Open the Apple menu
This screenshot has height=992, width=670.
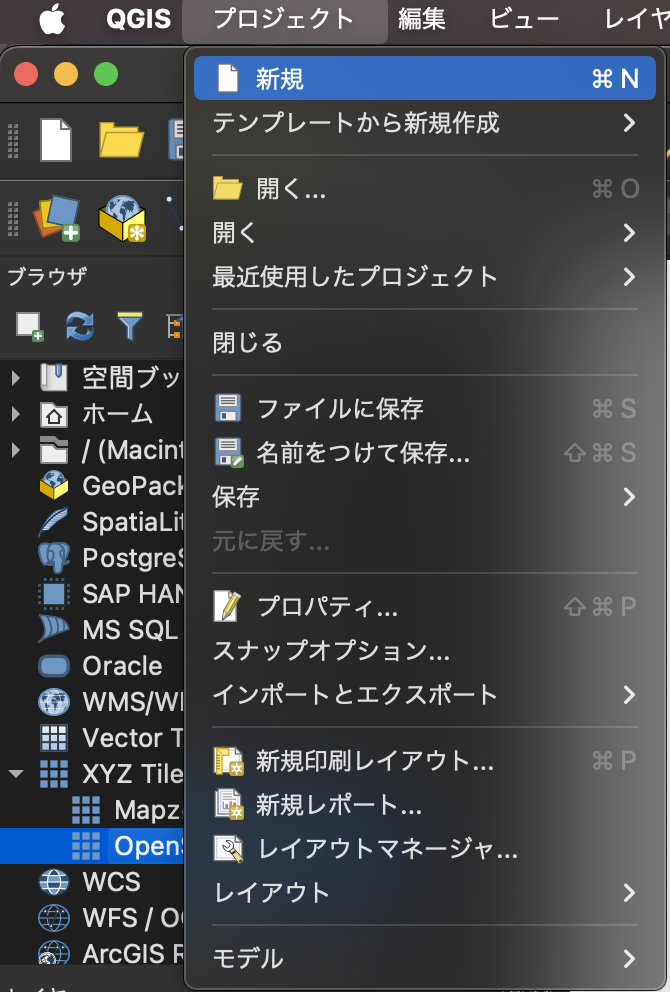tap(53, 21)
